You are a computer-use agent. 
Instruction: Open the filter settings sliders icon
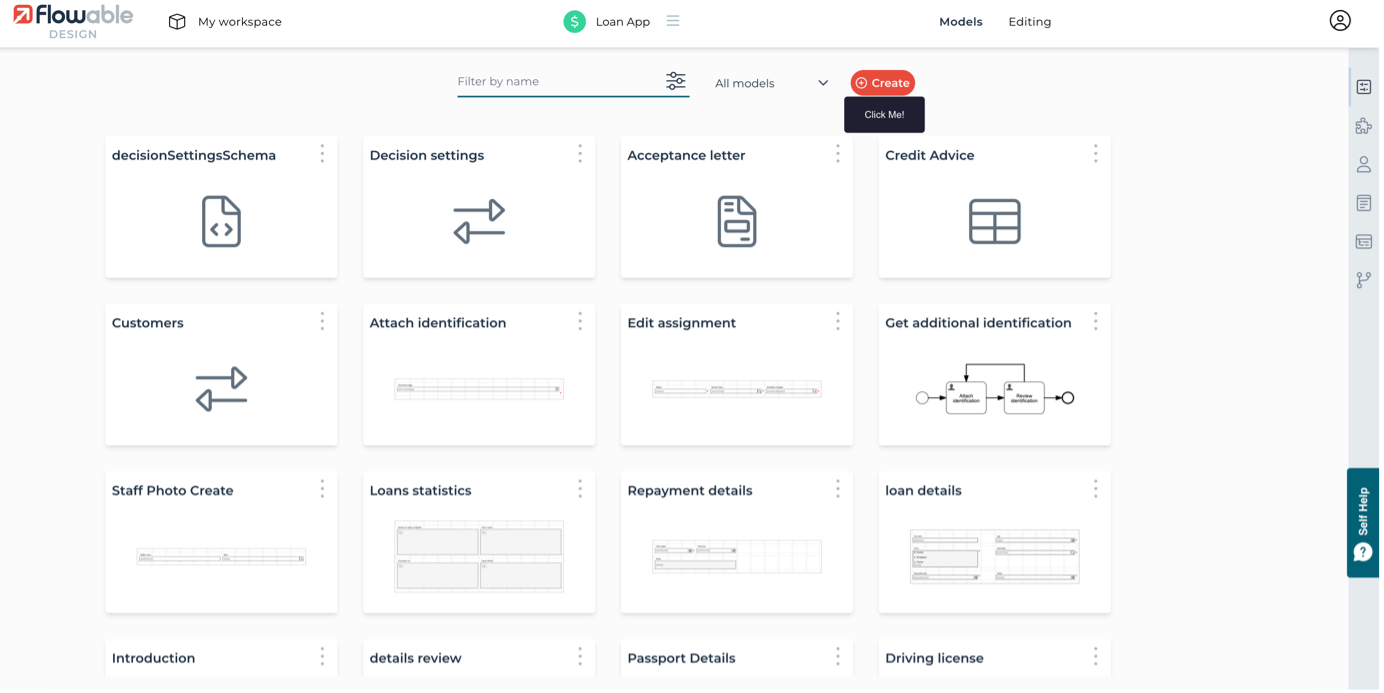tap(676, 81)
